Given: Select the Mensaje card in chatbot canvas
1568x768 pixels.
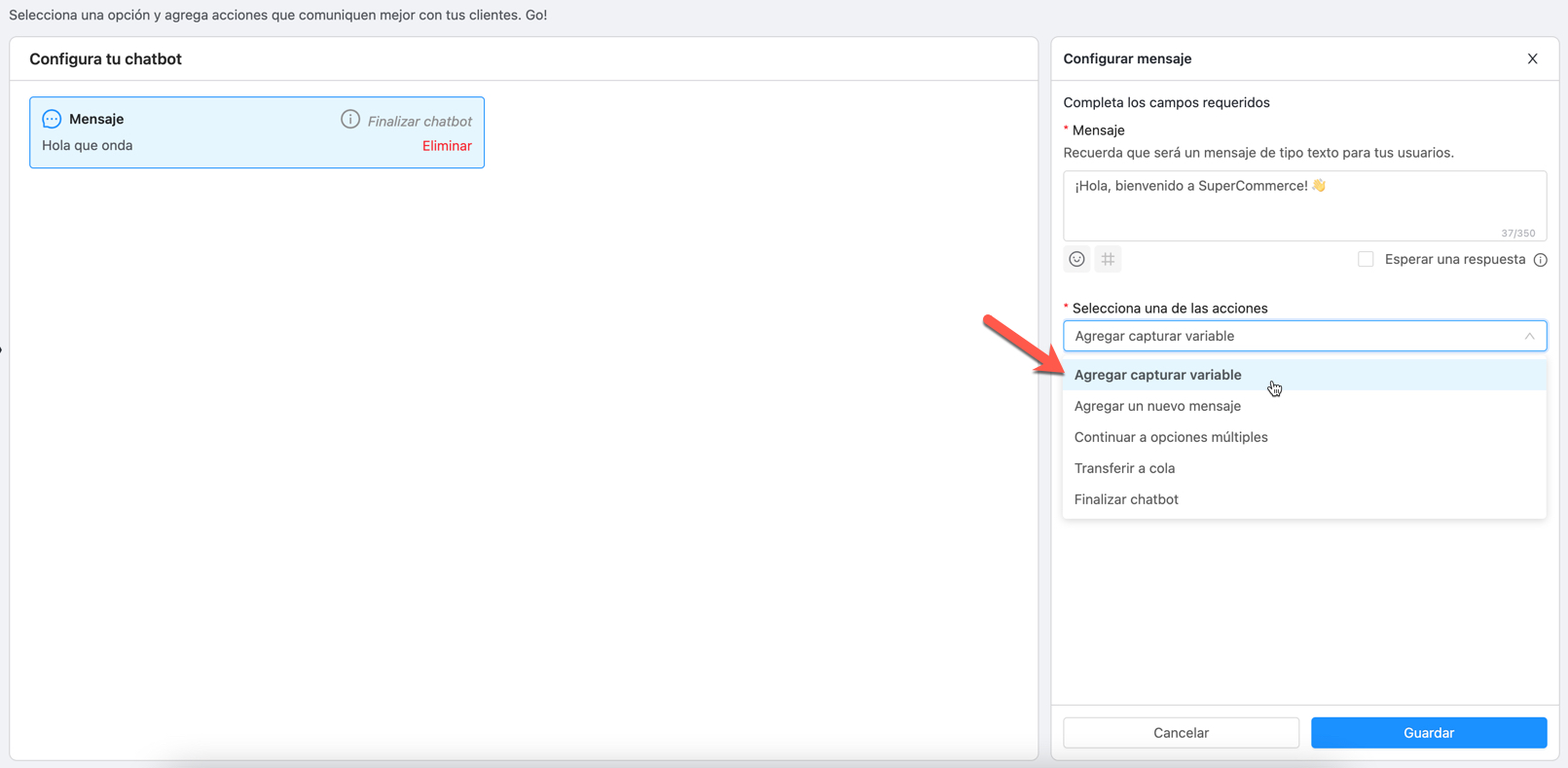Looking at the screenshot, I should click(257, 132).
